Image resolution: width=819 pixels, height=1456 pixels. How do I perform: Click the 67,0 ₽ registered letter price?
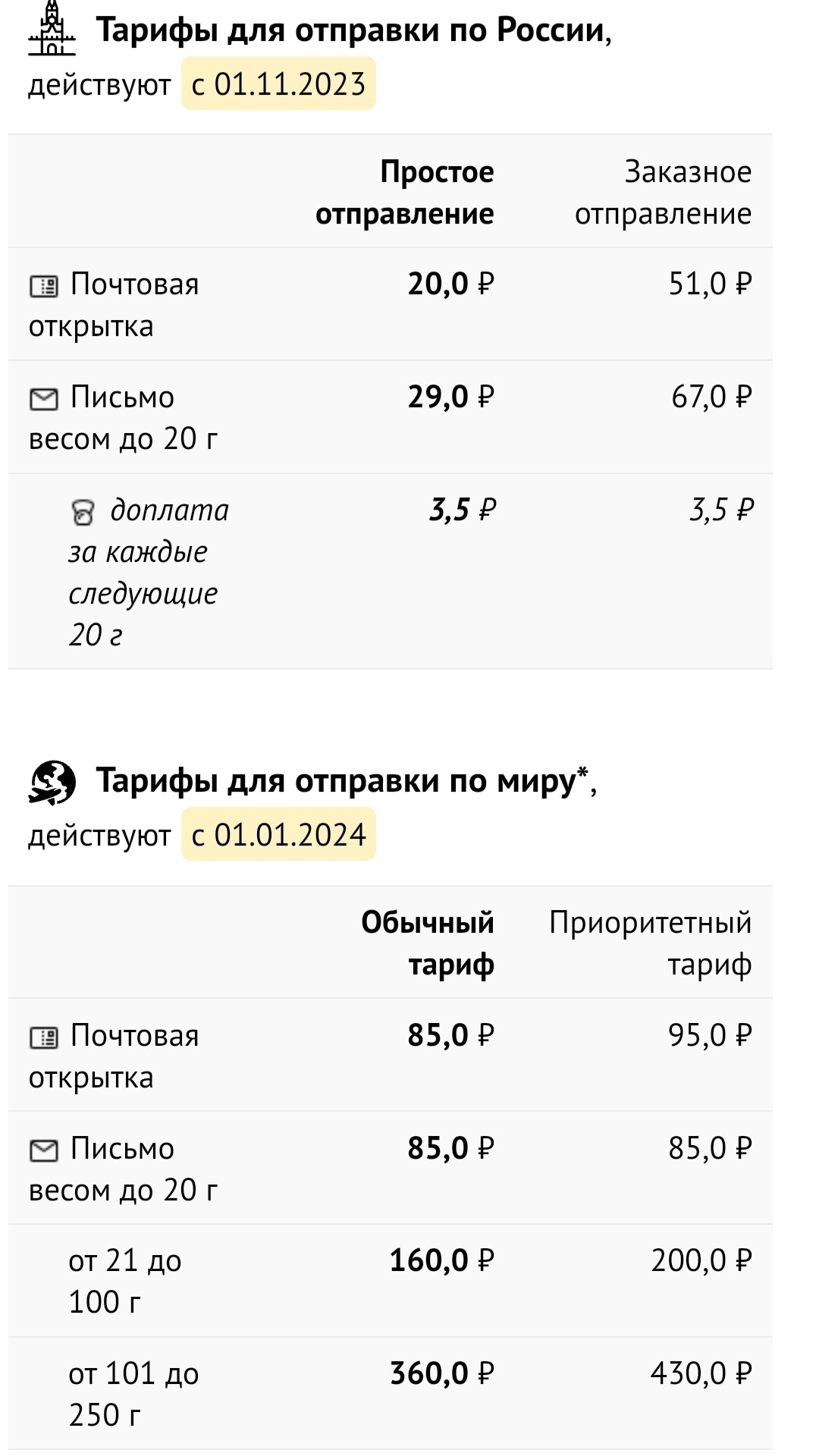click(x=711, y=397)
